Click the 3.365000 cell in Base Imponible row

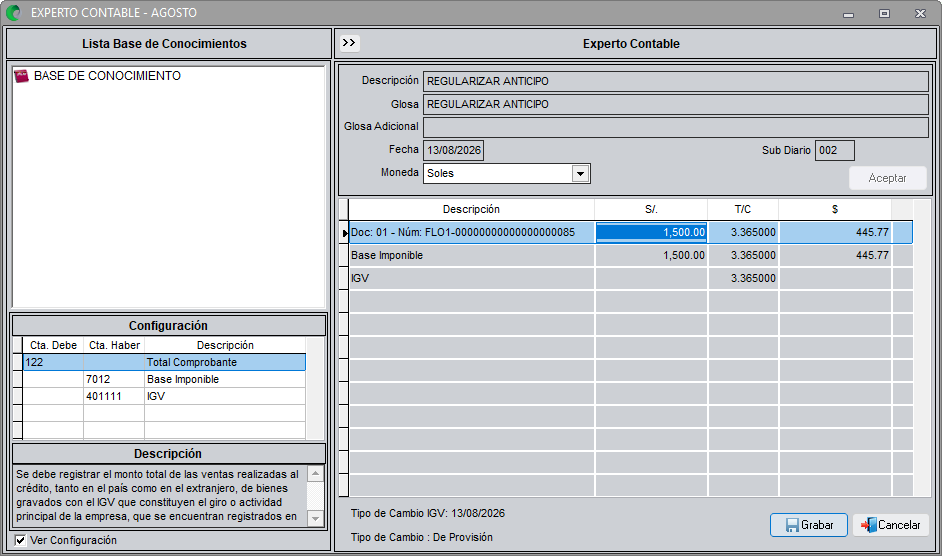743,255
